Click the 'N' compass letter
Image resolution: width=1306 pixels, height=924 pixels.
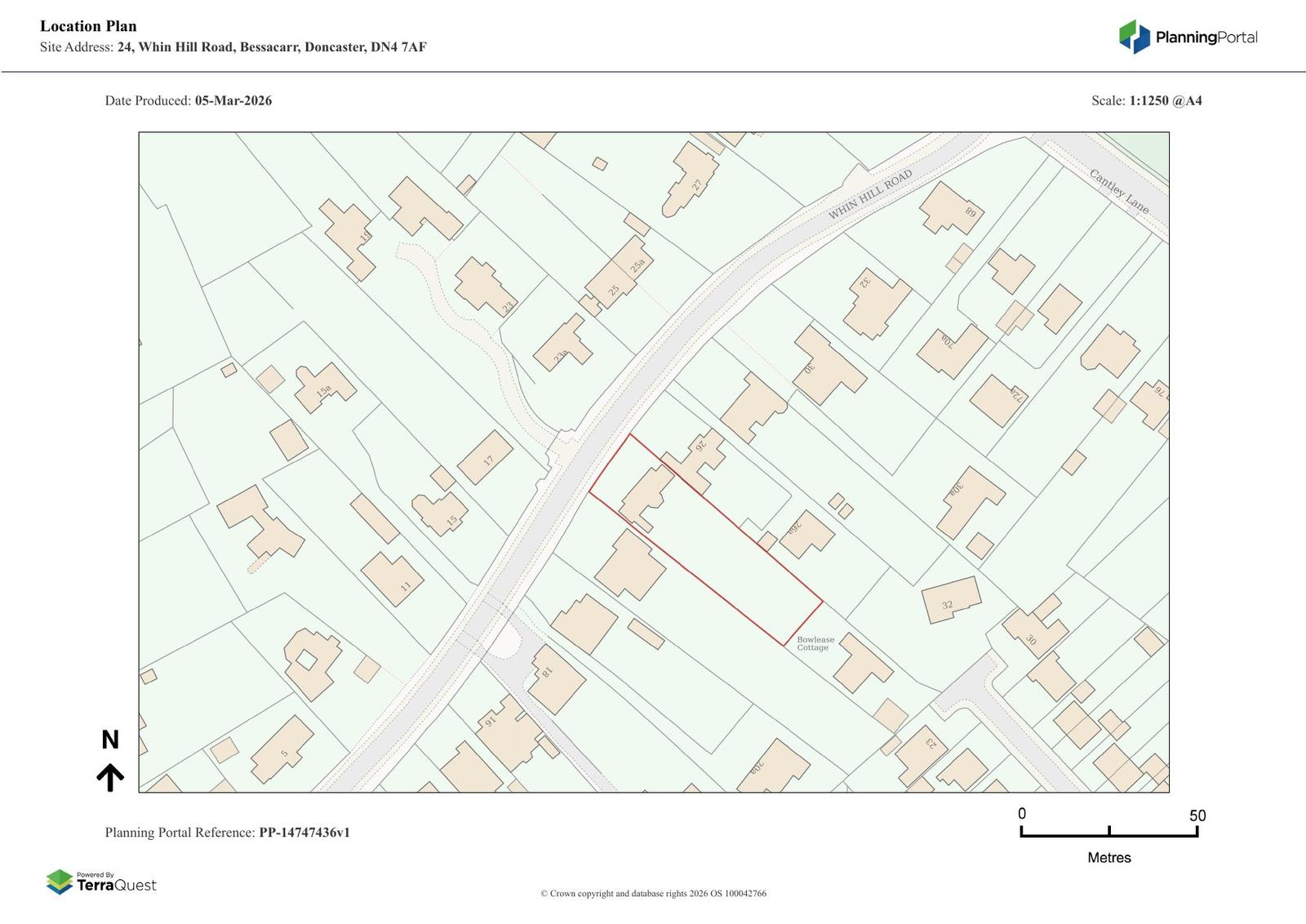(110, 740)
